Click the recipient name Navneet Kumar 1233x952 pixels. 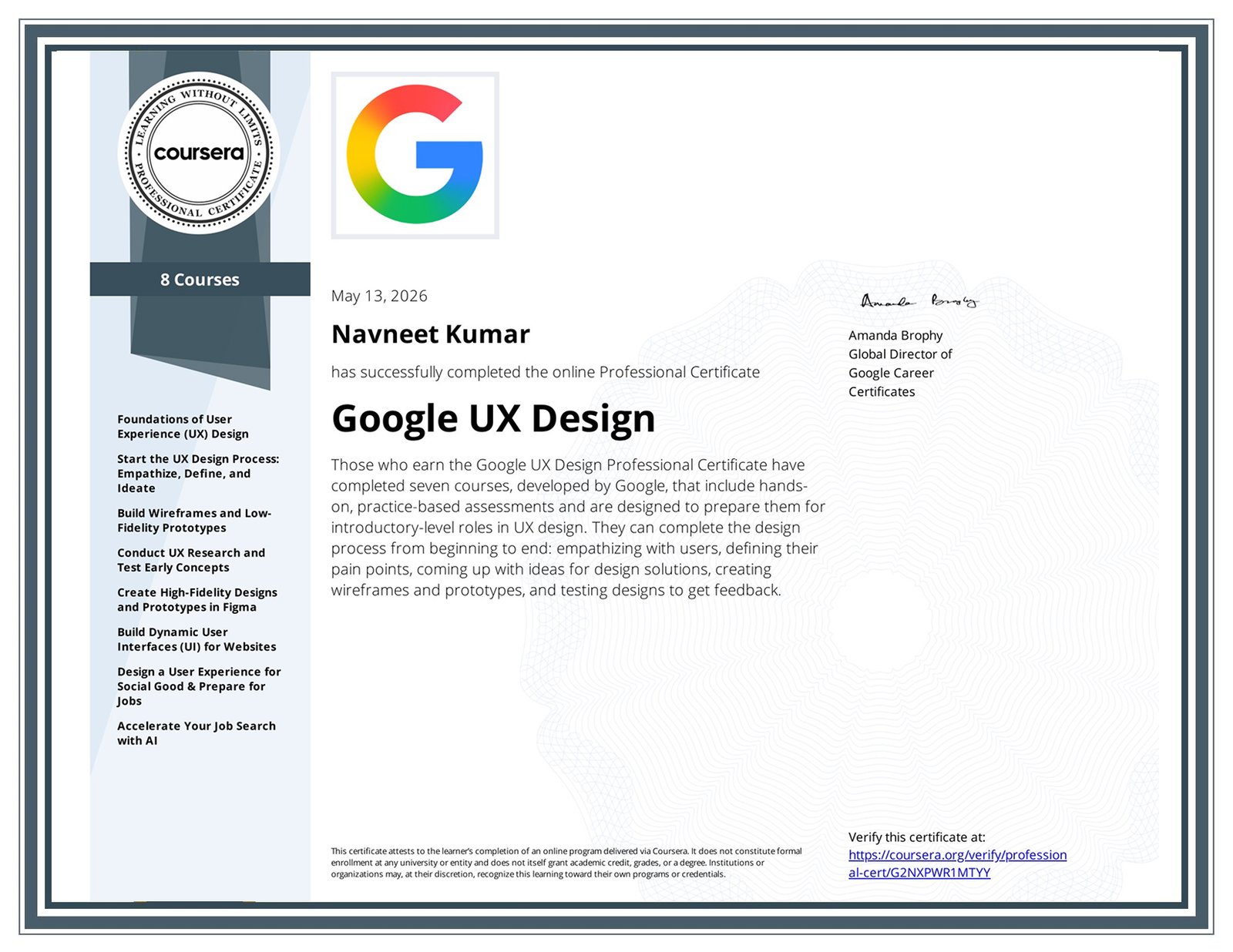(x=431, y=334)
